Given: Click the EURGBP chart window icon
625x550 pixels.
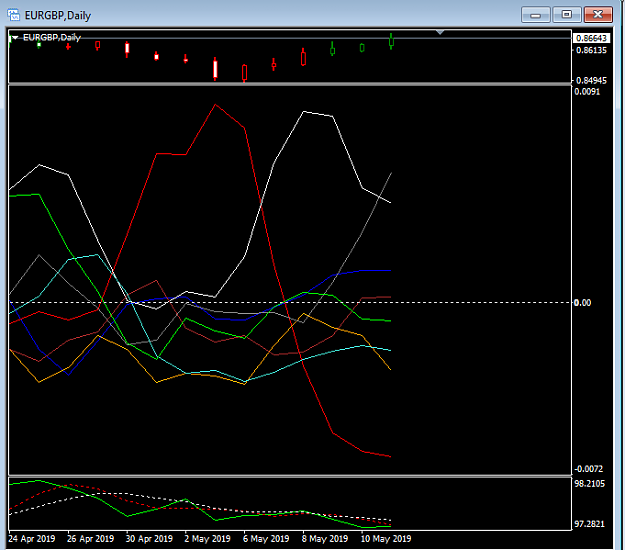Looking at the screenshot, I should pos(14,15).
